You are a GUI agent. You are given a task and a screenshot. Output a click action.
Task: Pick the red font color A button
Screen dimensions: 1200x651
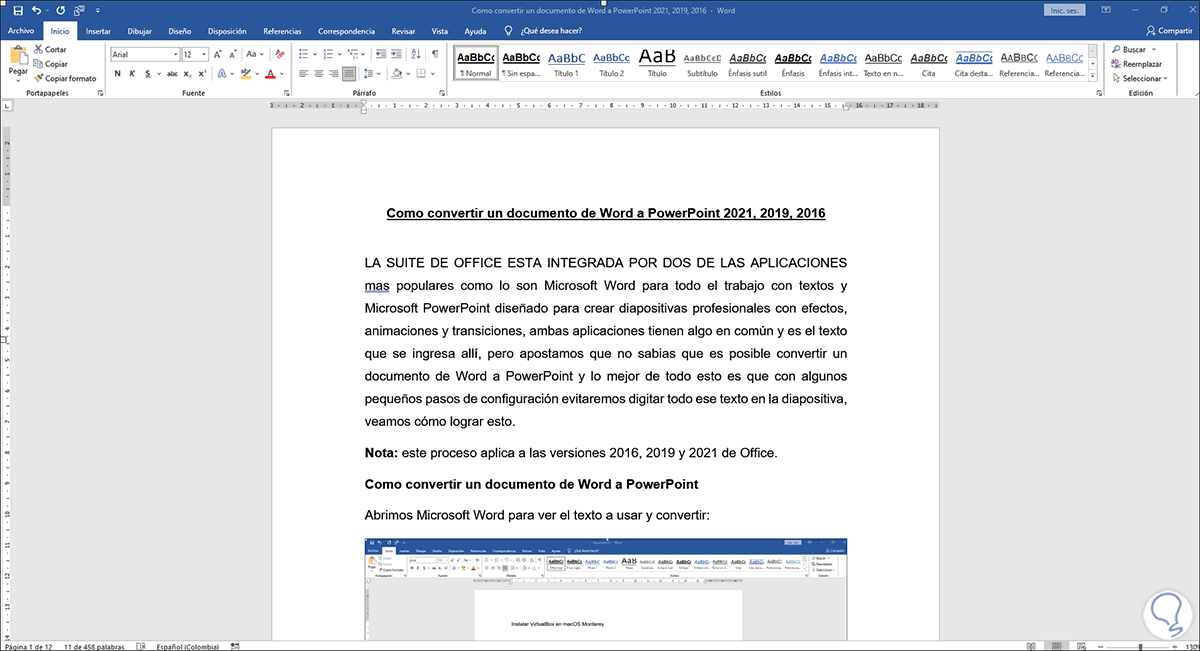point(270,73)
